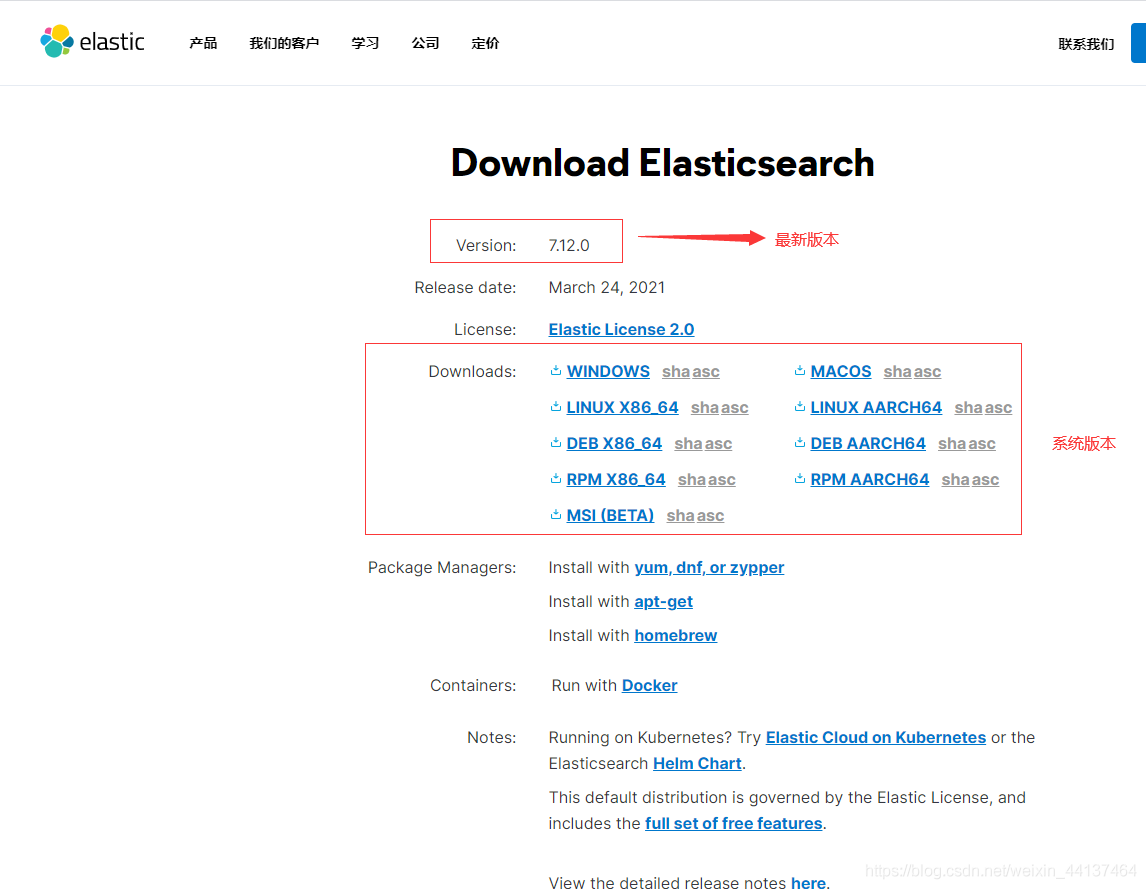This screenshot has width=1146, height=889.
Task: Open the 产品 menu
Action: click(203, 43)
